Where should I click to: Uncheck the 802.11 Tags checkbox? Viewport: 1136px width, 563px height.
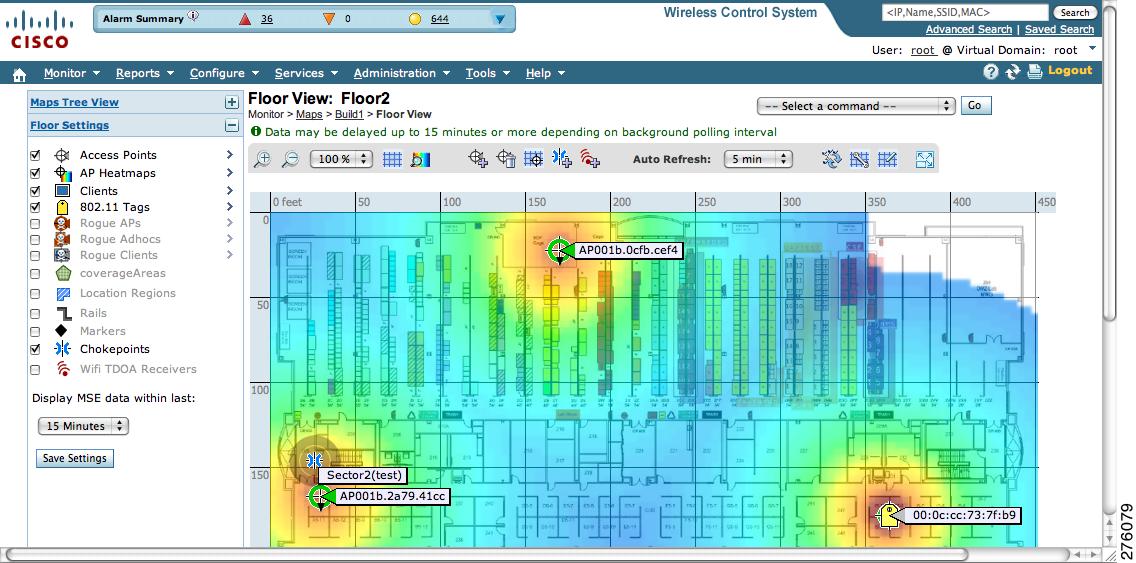tap(35, 207)
